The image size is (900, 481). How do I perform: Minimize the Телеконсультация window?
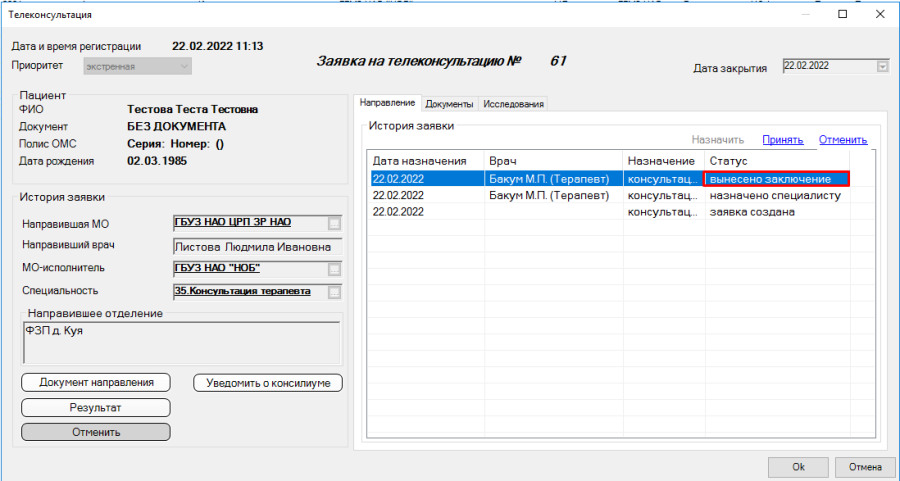pyautogui.click(x=806, y=14)
